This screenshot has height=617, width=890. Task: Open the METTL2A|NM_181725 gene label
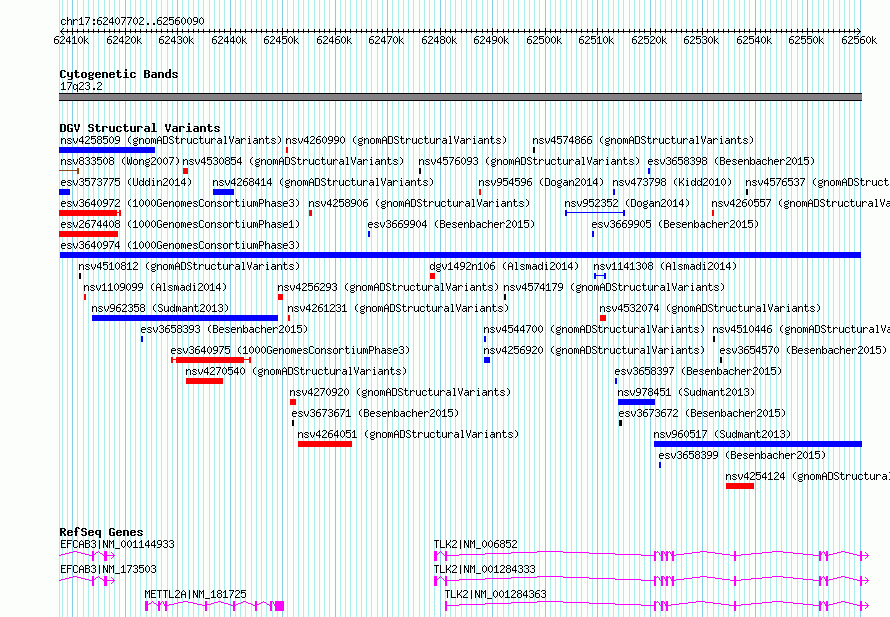coord(195,594)
